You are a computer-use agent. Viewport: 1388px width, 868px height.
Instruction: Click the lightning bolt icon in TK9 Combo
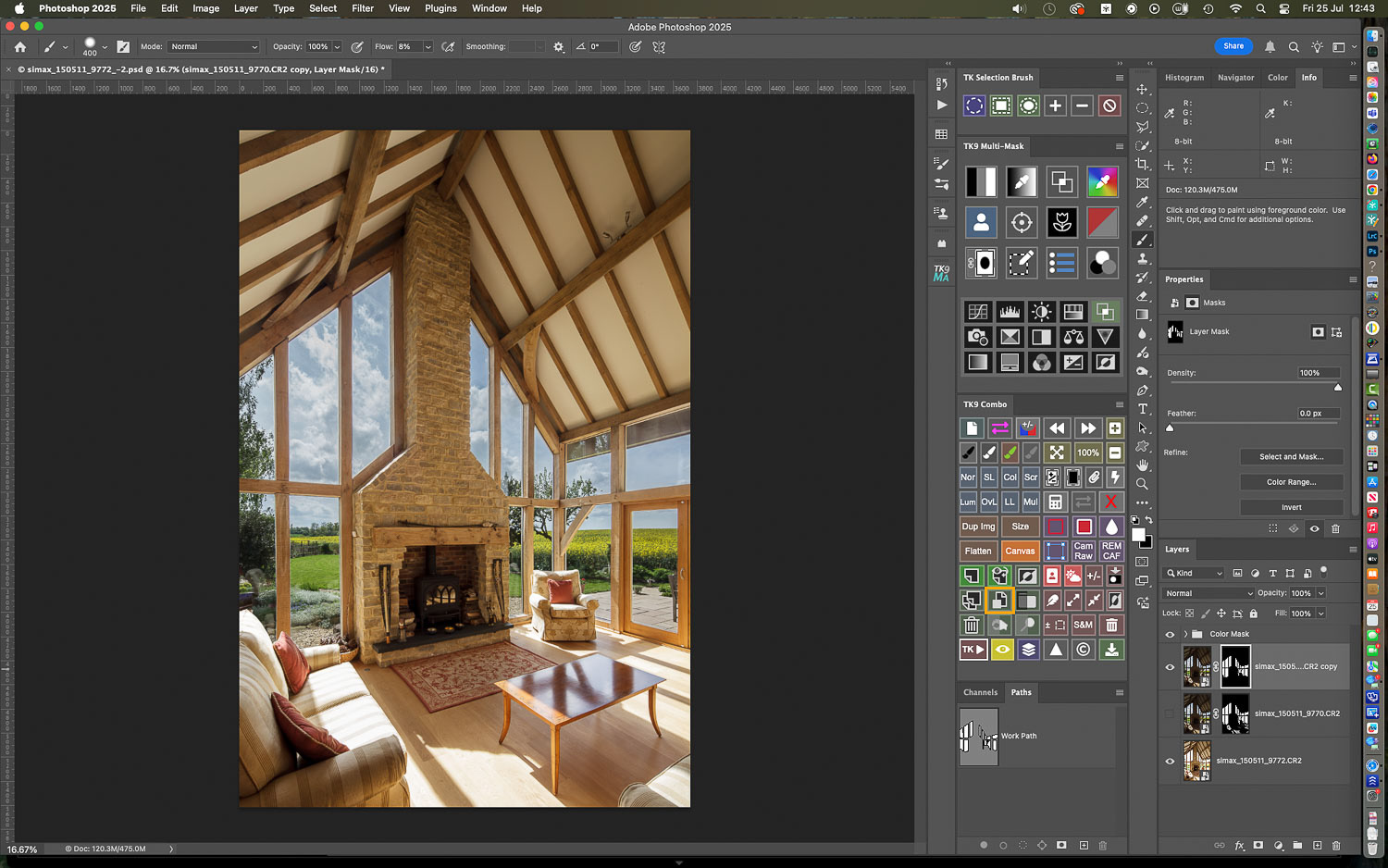1115,477
